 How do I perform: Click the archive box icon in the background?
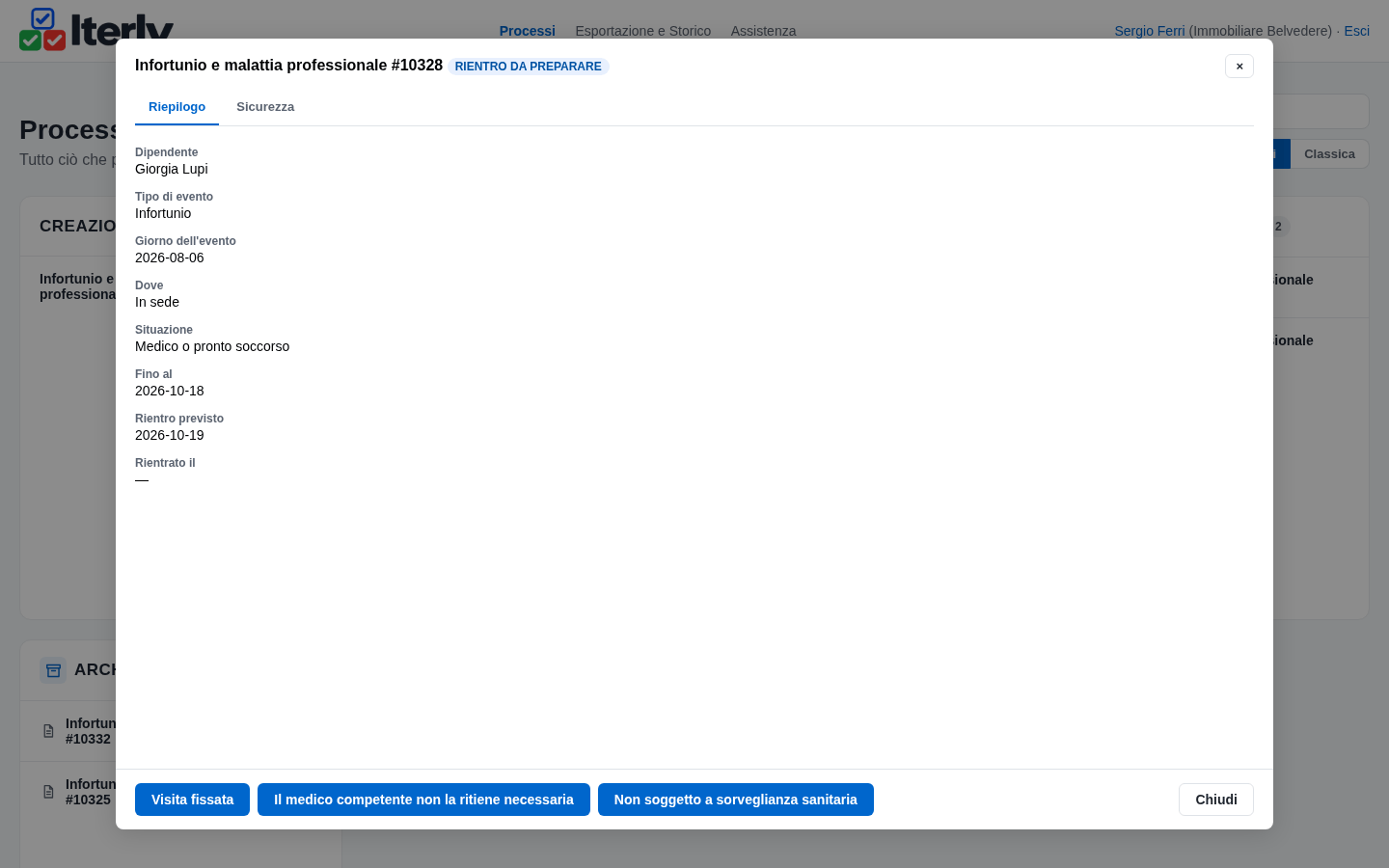tap(53, 670)
